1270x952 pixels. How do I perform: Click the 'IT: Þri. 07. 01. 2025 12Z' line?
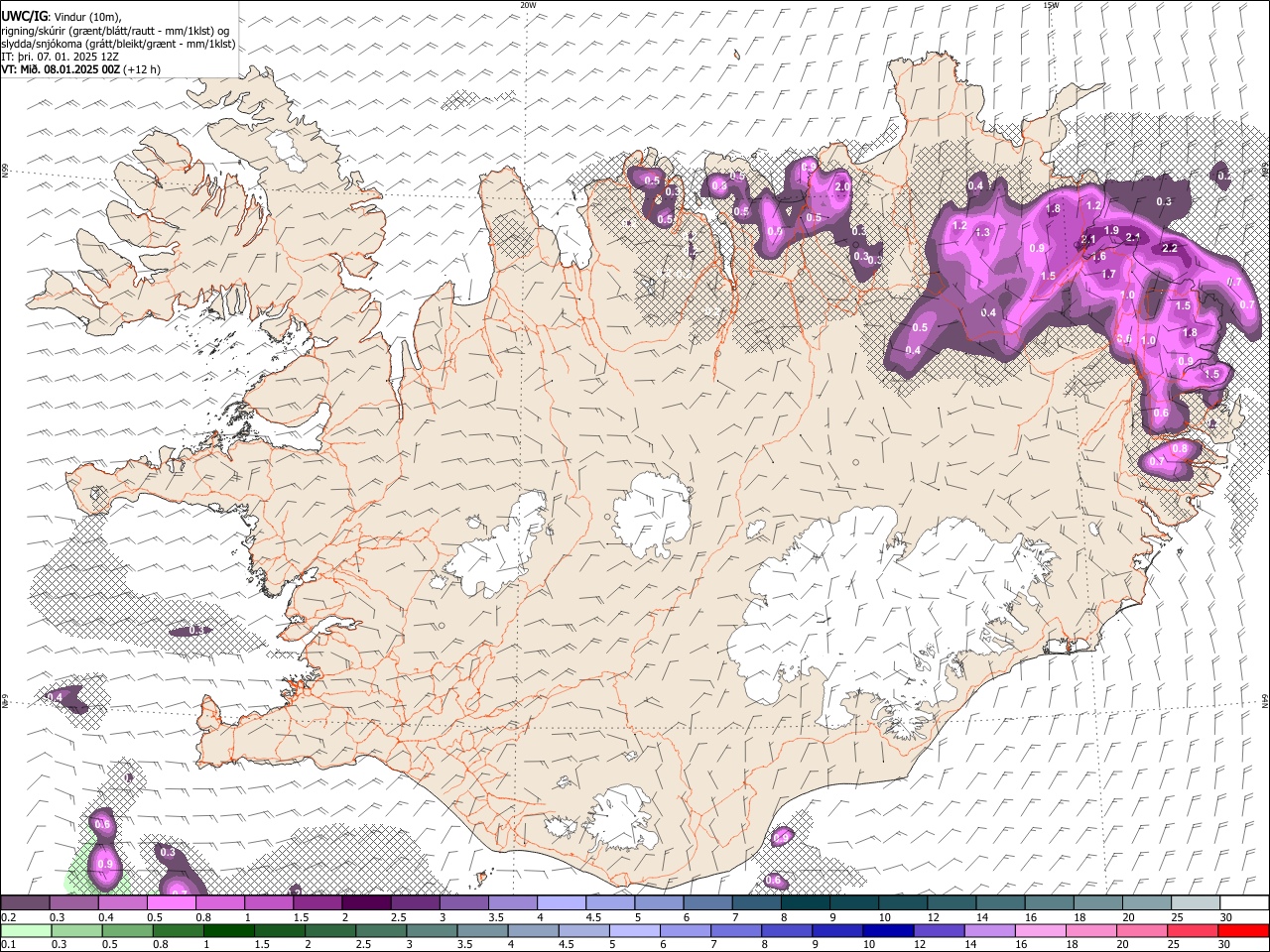tap(61, 57)
